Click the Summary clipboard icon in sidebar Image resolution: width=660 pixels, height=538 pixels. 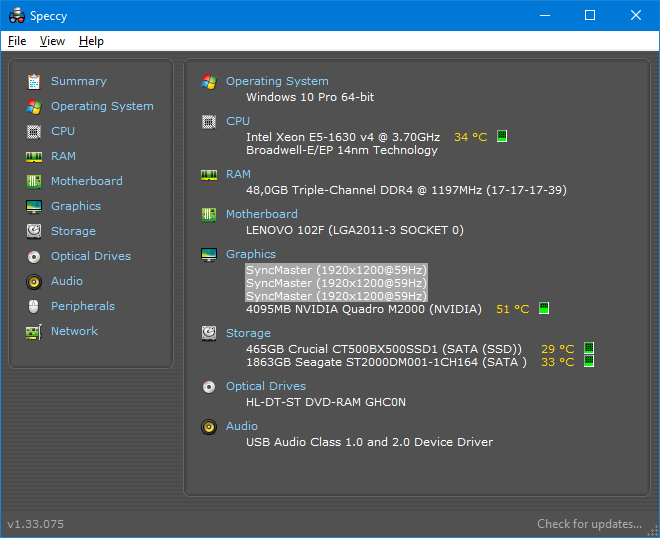[x=34, y=82]
